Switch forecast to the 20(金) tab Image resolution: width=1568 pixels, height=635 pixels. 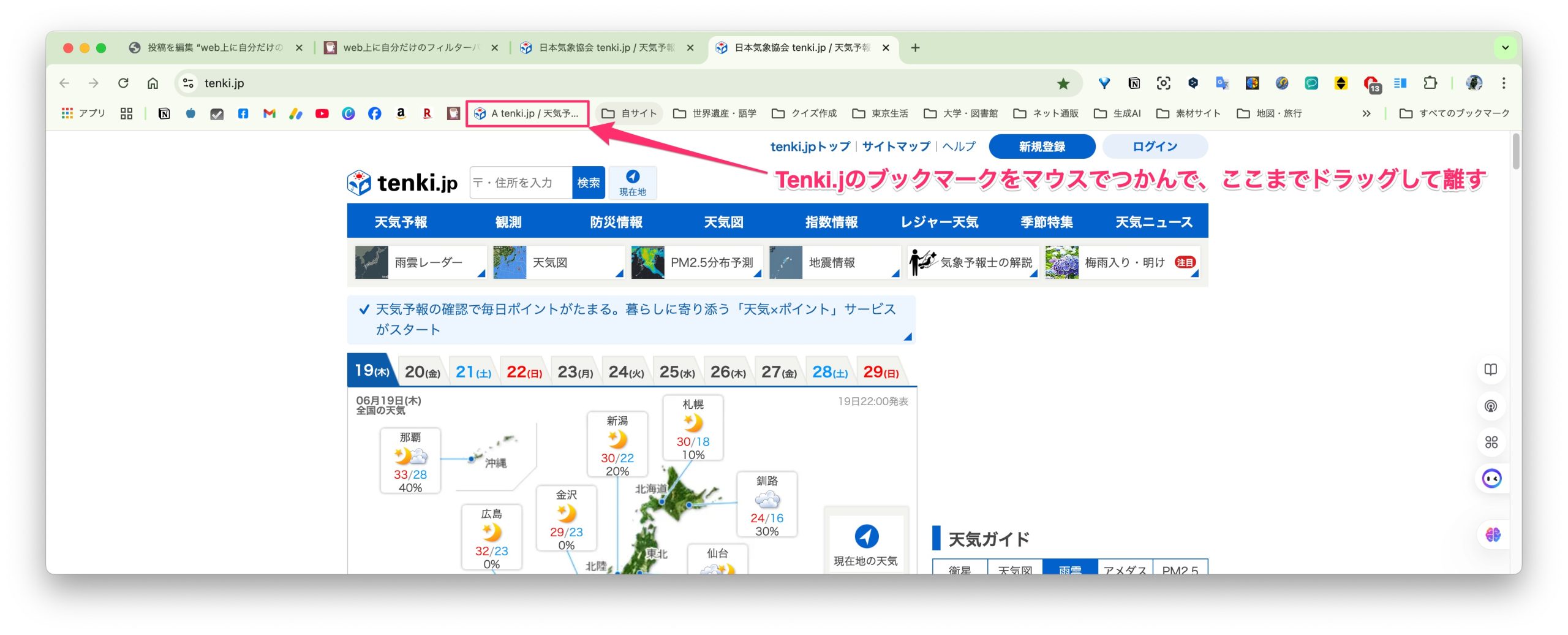tap(423, 371)
